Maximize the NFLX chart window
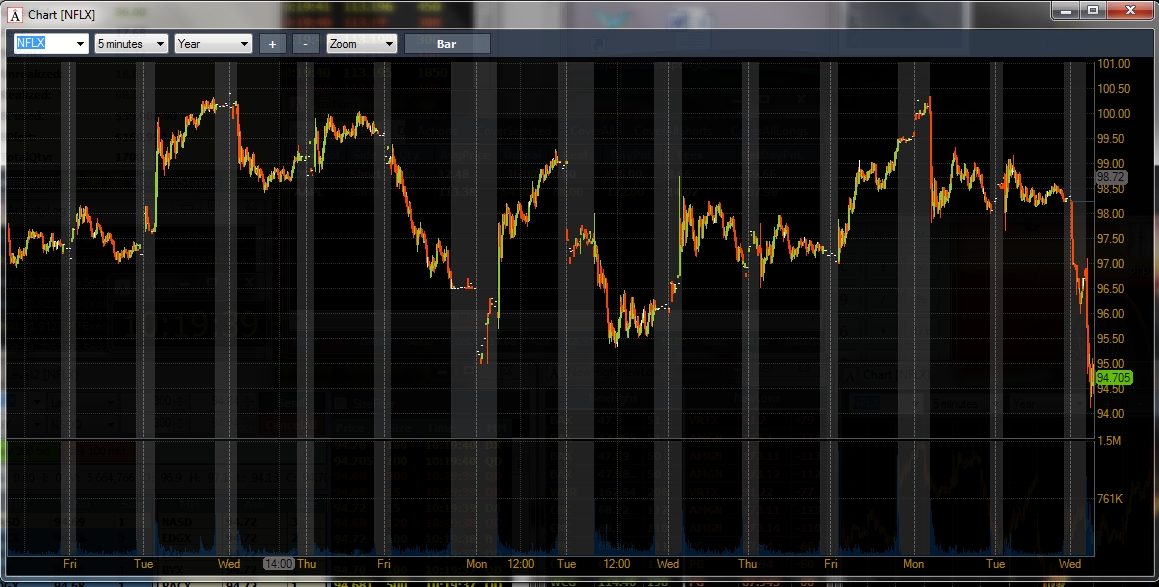 pyautogui.click(x=1092, y=10)
